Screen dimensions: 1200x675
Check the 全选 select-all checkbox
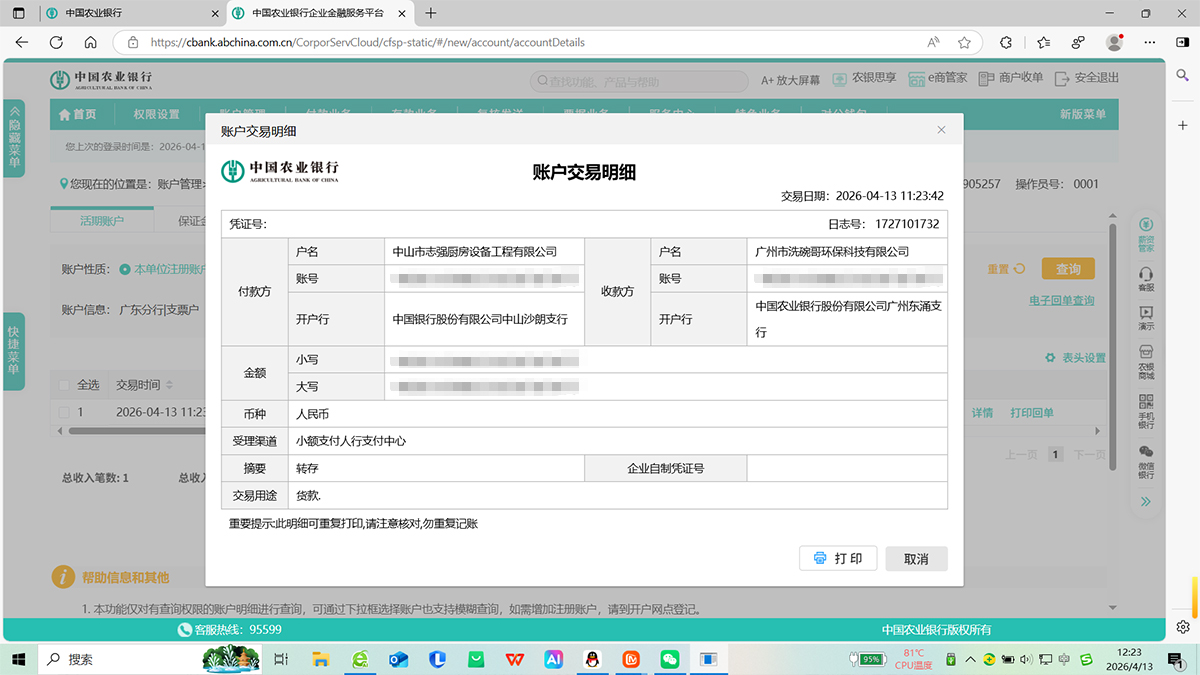coord(64,383)
